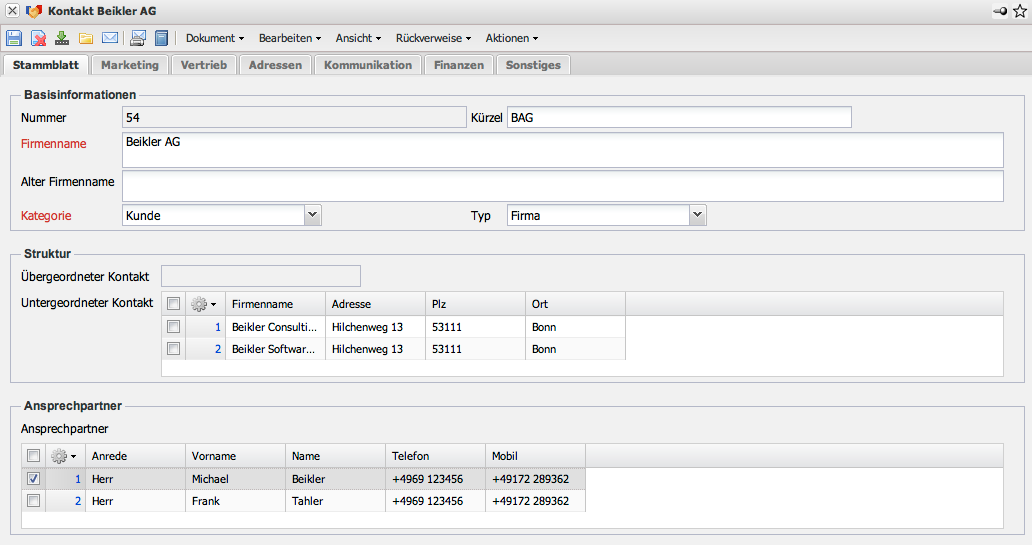Click the document icon with red X
The width and height of the screenshot is (1032, 545).
[38, 38]
